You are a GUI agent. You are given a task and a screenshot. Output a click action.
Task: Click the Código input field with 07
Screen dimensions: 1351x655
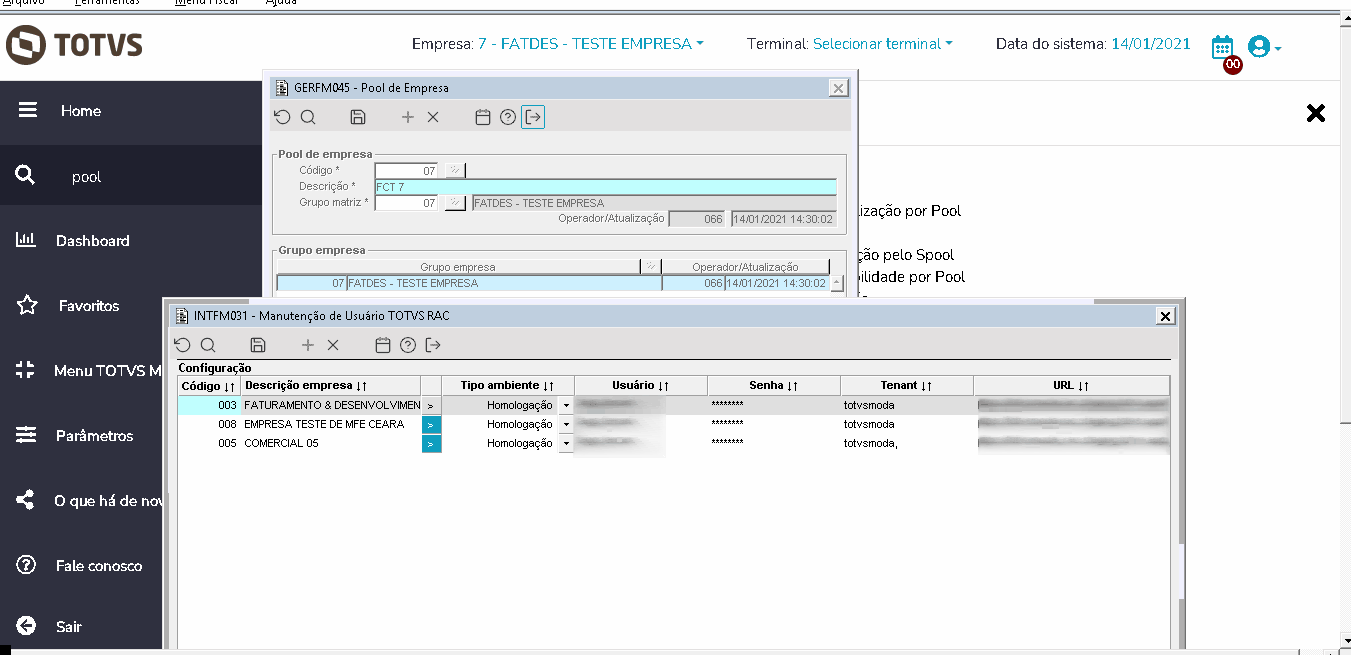point(407,171)
